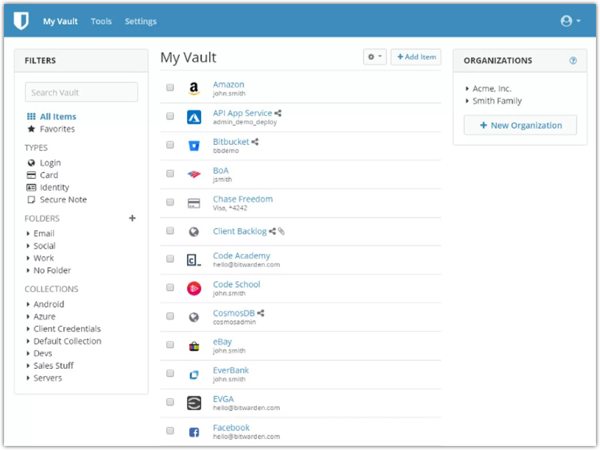
Task: Click the add folder plus icon
Action: pyautogui.click(x=132, y=218)
